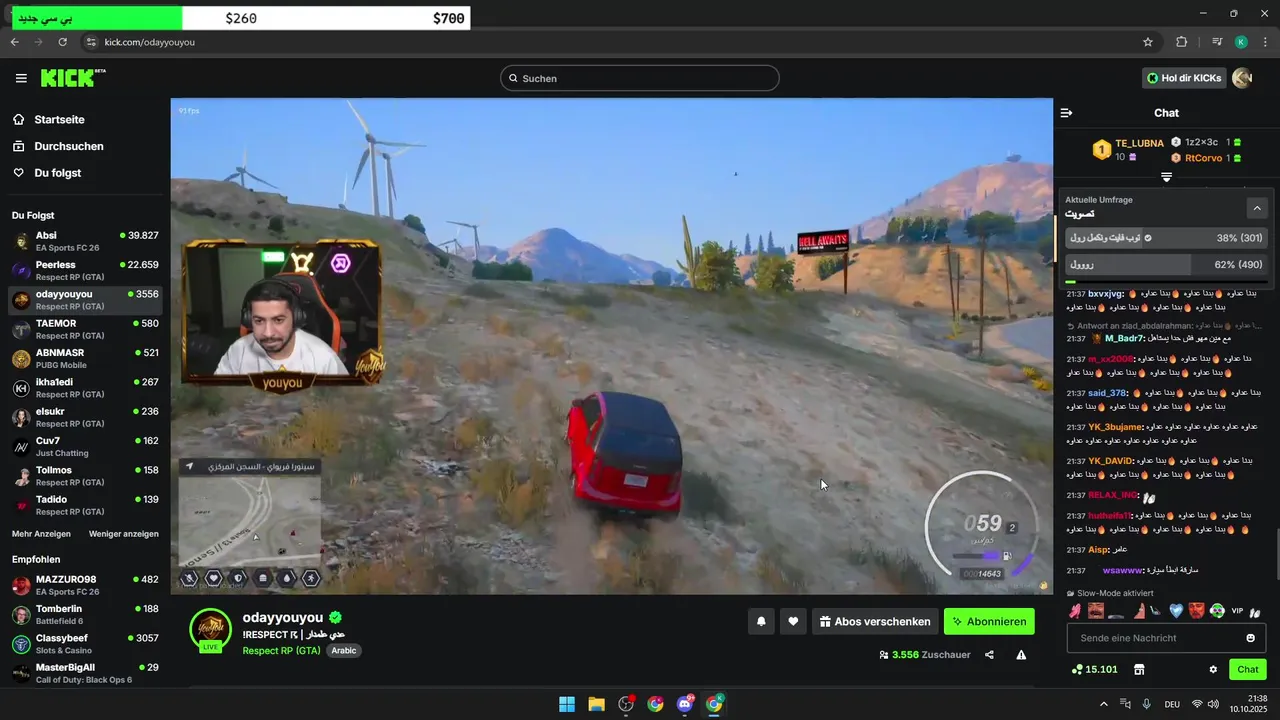Click the report warning triangle icon

point(1021,655)
